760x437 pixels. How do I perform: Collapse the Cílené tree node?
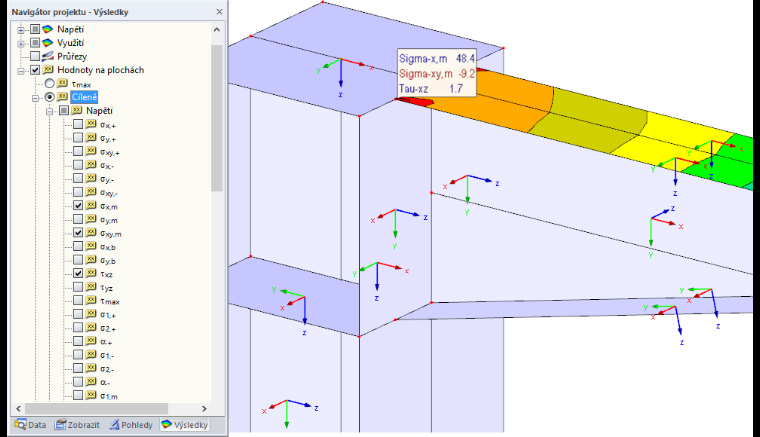35,98
